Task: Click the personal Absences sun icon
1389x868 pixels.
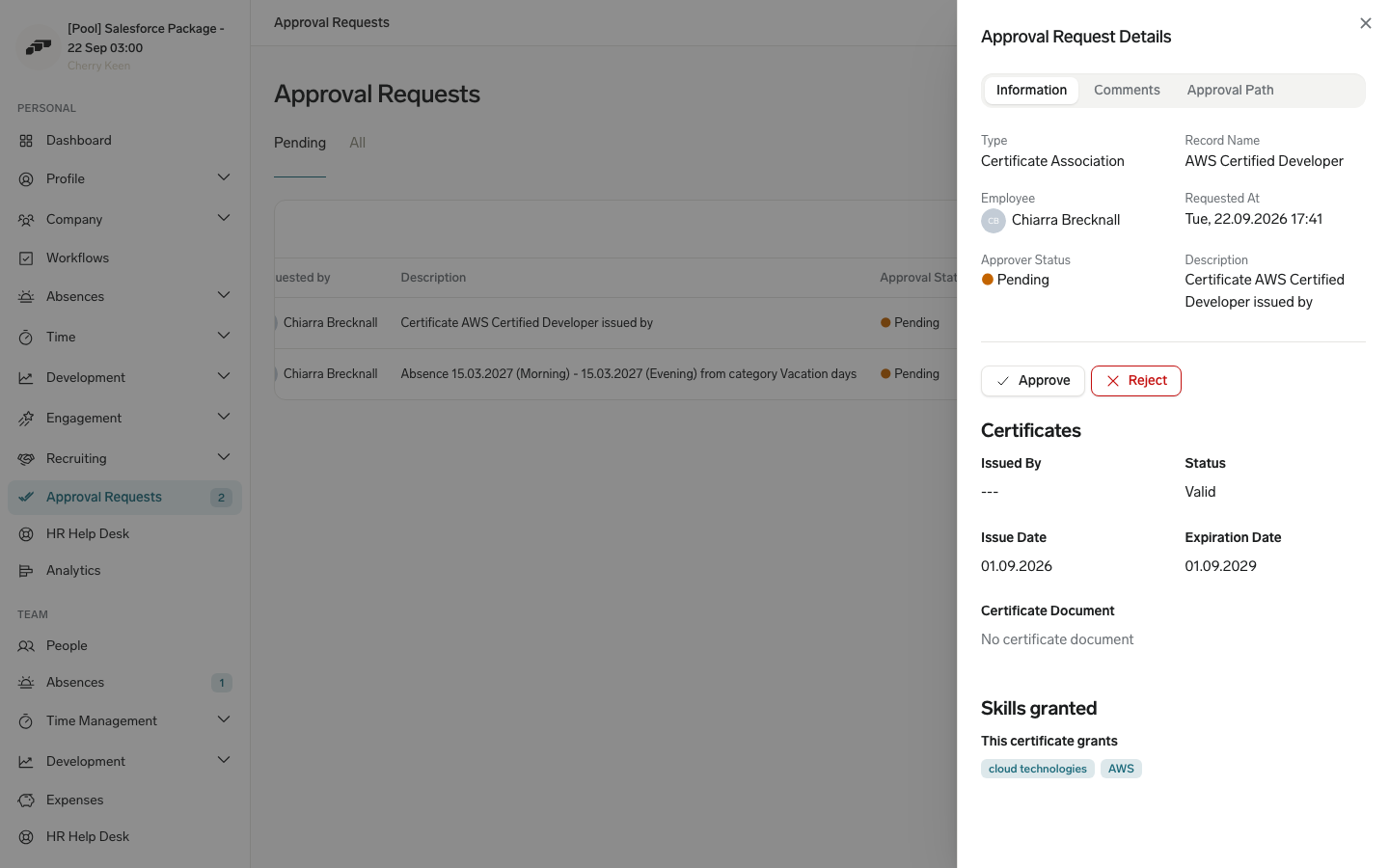Action: coord(26,297)
